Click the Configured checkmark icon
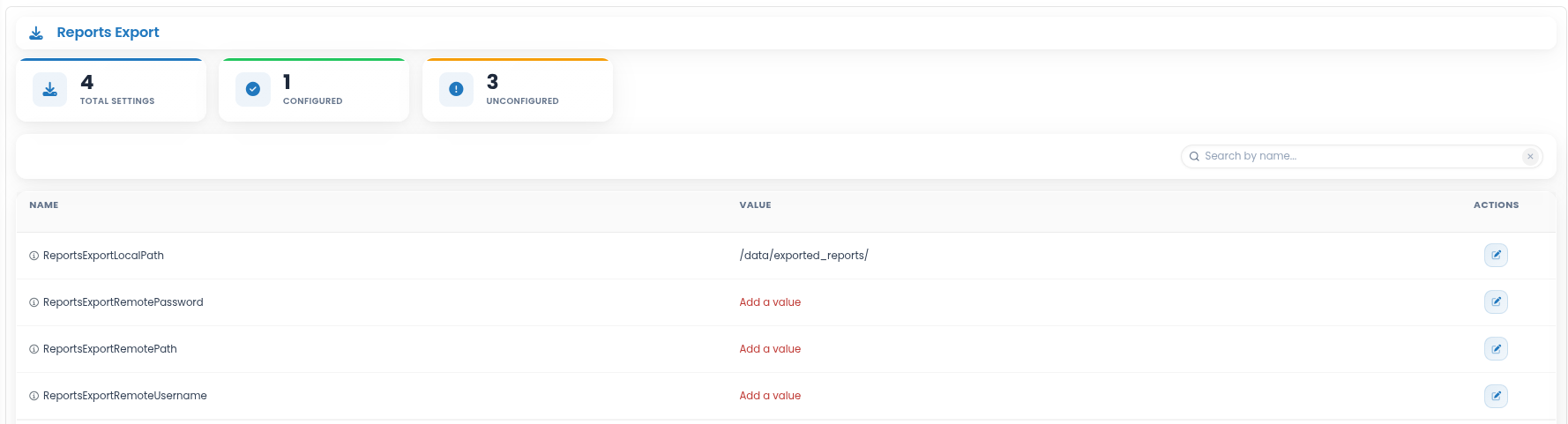The height and width of the screenshot is (424, 1568). [253, 89]
